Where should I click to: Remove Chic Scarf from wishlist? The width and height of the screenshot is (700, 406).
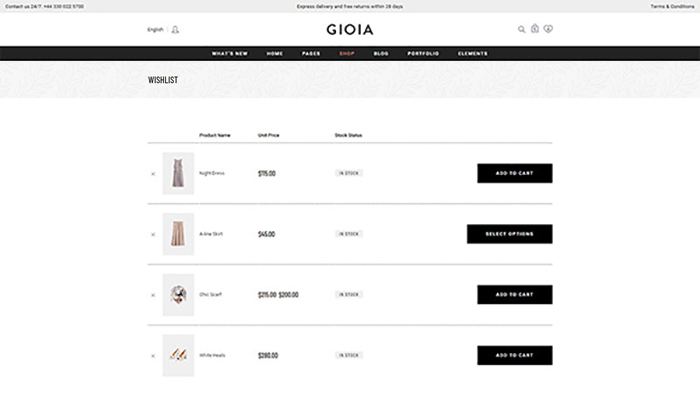153,295
